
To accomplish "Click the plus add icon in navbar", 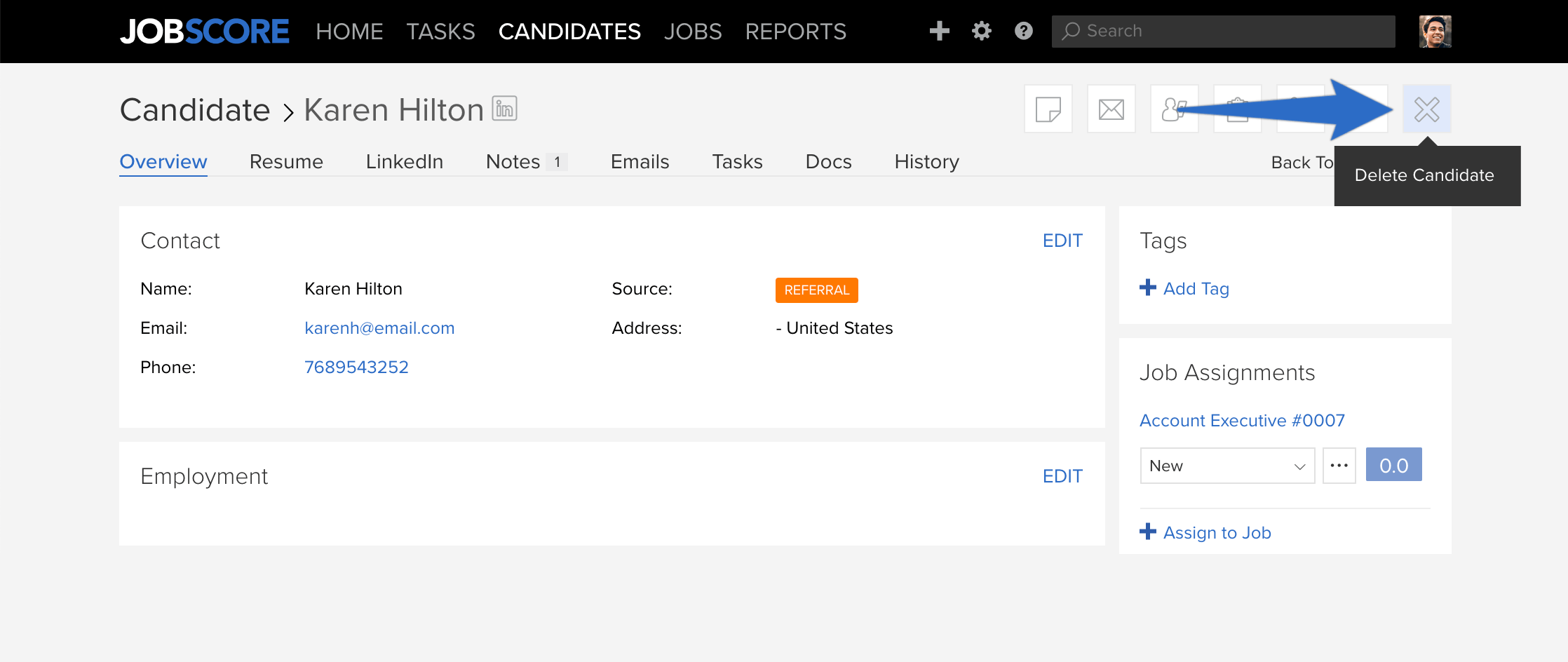I will pyautogui.click(x=939, y=31).
